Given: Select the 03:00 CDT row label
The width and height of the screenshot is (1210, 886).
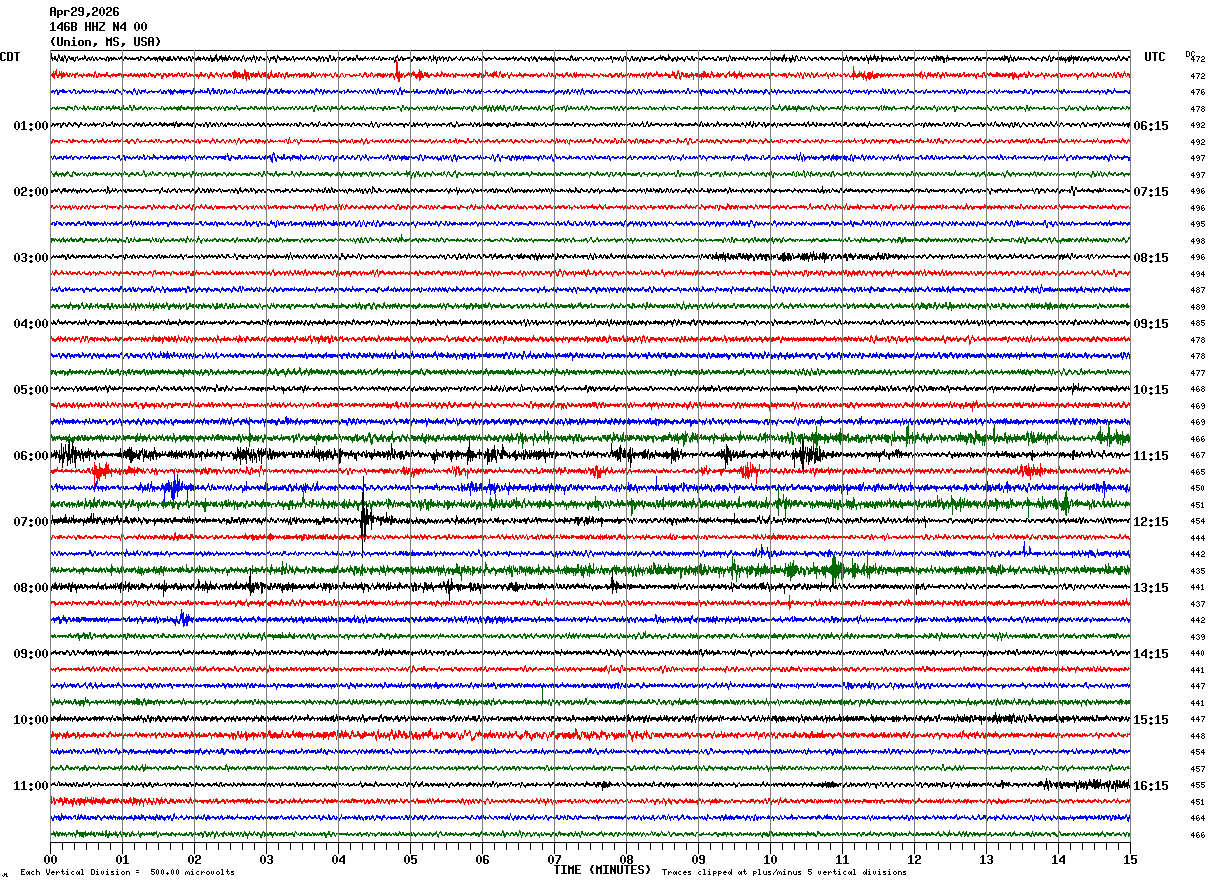Looking at the screenshot, I should (30, 258).
